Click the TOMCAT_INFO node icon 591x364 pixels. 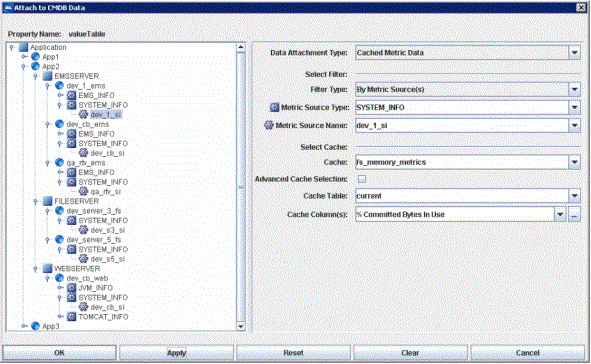72,317
